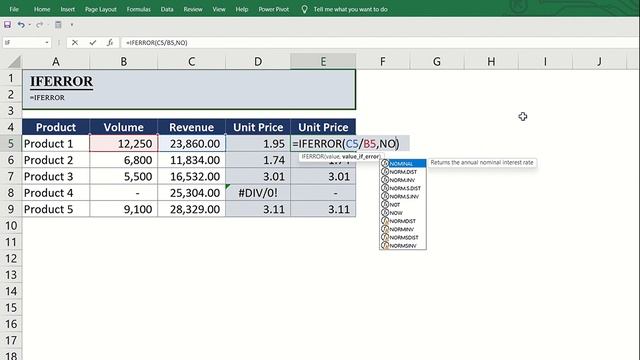Select NOMINAL in function autocomplete list

(403, 163)
